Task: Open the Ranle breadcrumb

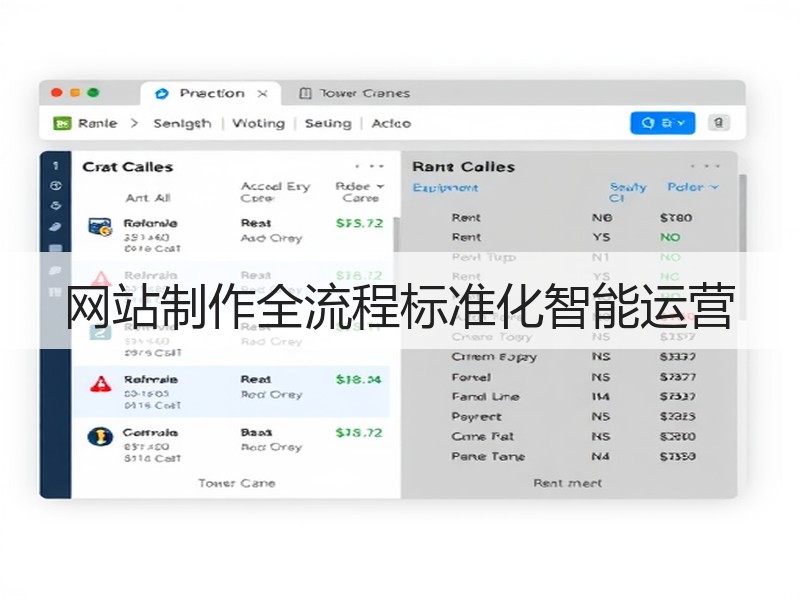Action: tap(97, 123)
